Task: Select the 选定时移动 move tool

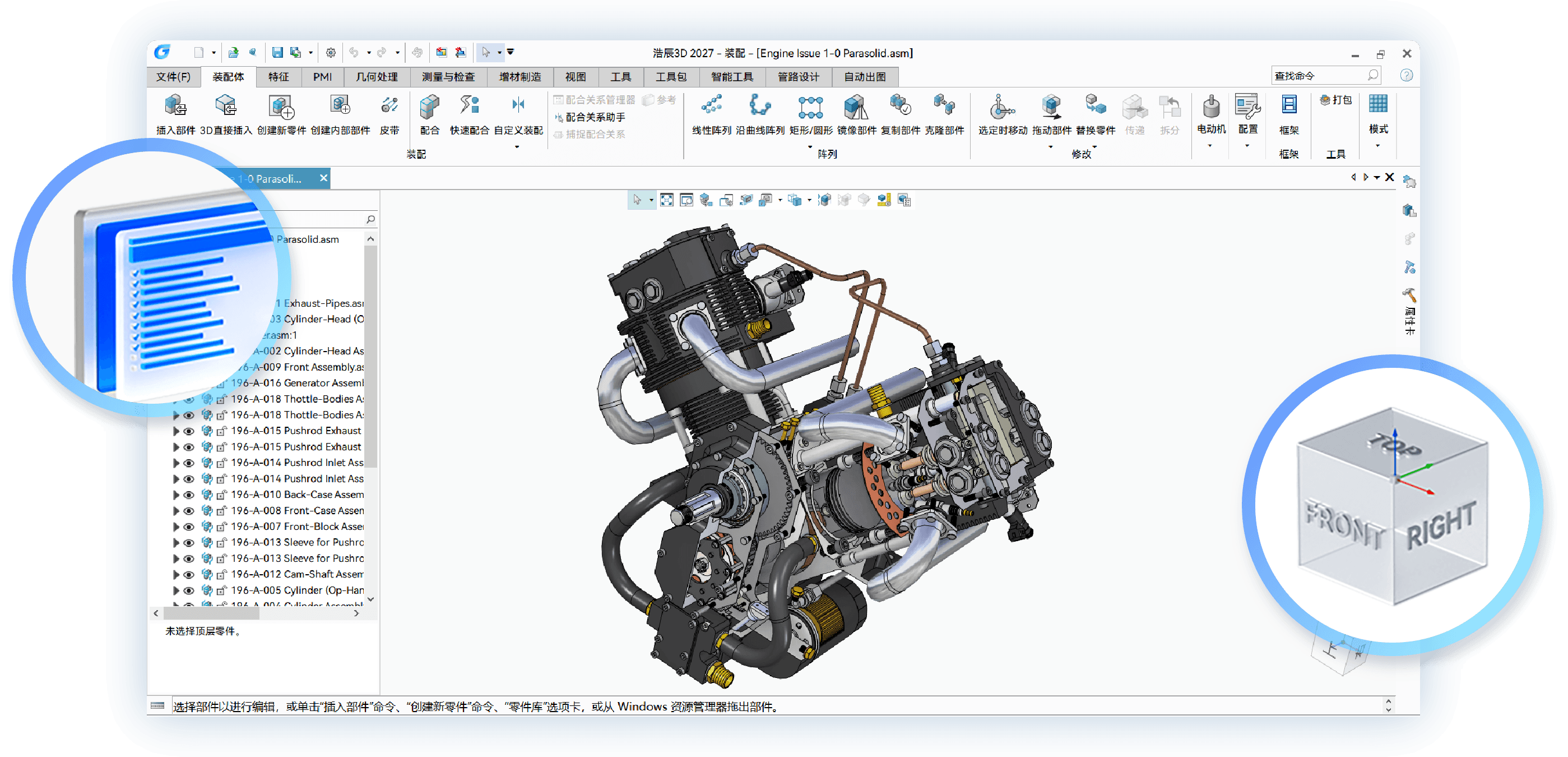Action: point(1002,107)
